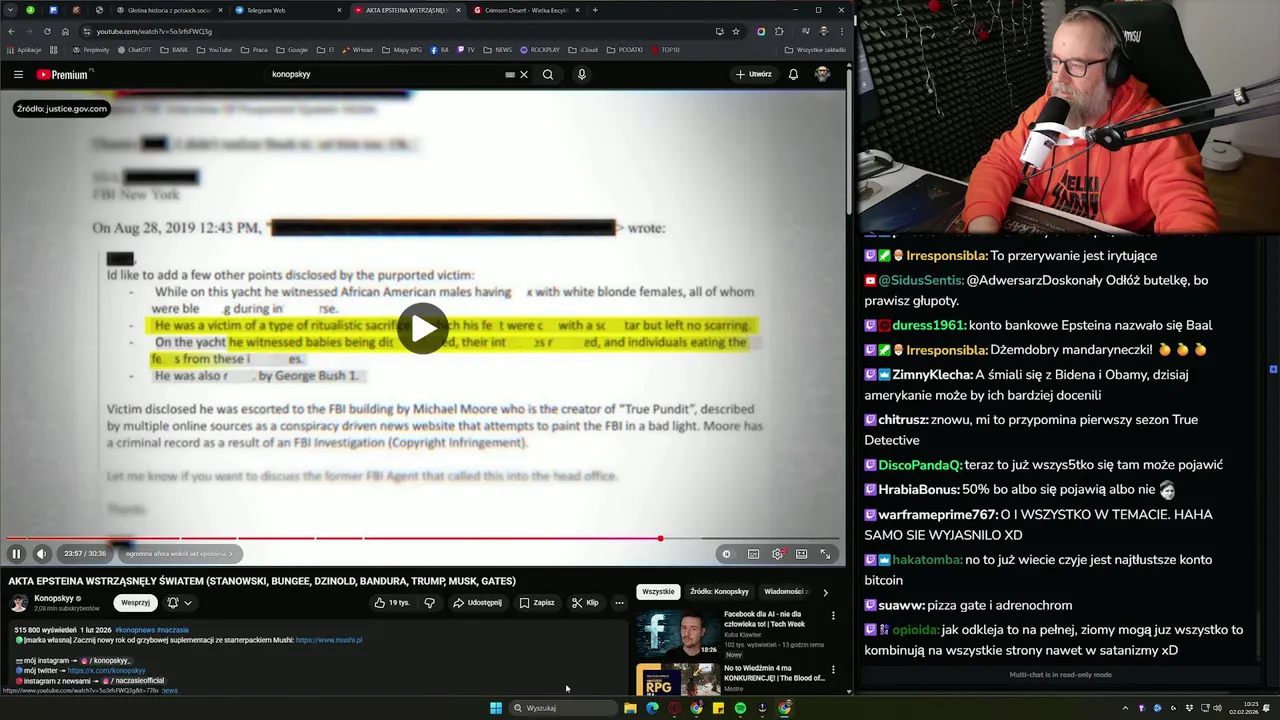Open chapter "ogromna afera wokół akt epsteina"
This screenshot has height=720, width=1280.
click(179, 553)
